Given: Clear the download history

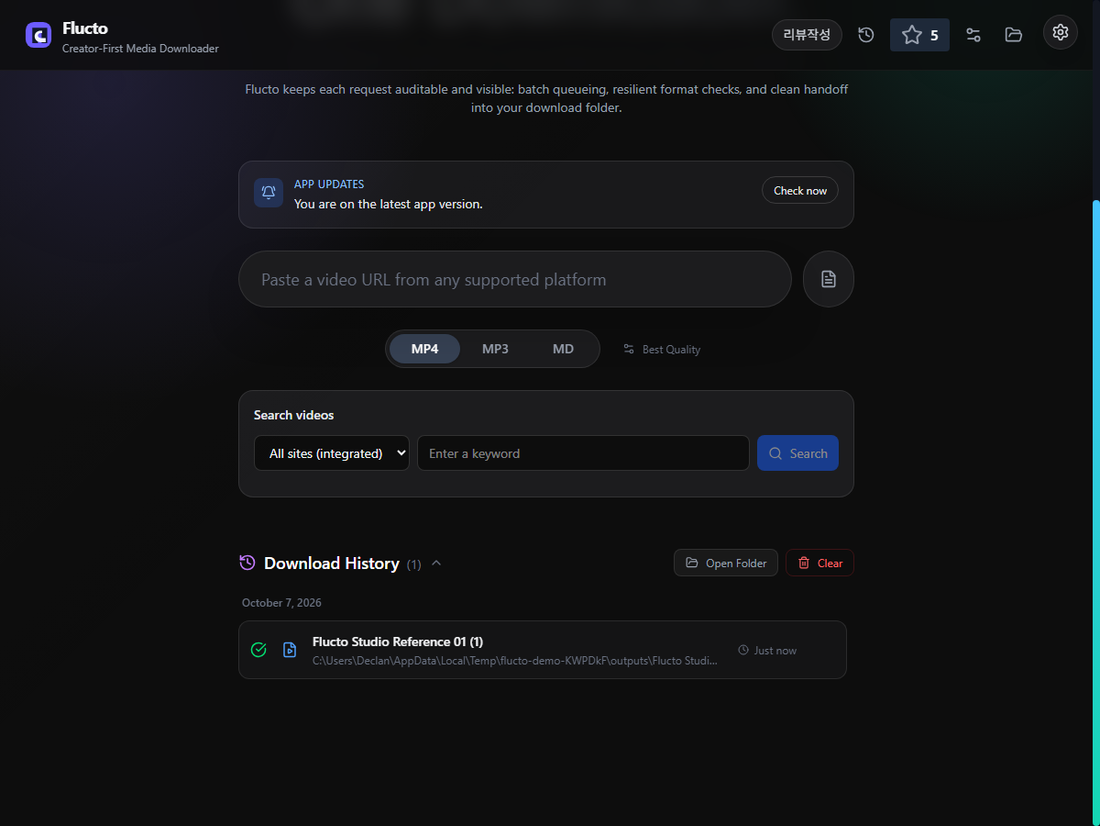Looking at the screenshot, I should tap(819, 563).
